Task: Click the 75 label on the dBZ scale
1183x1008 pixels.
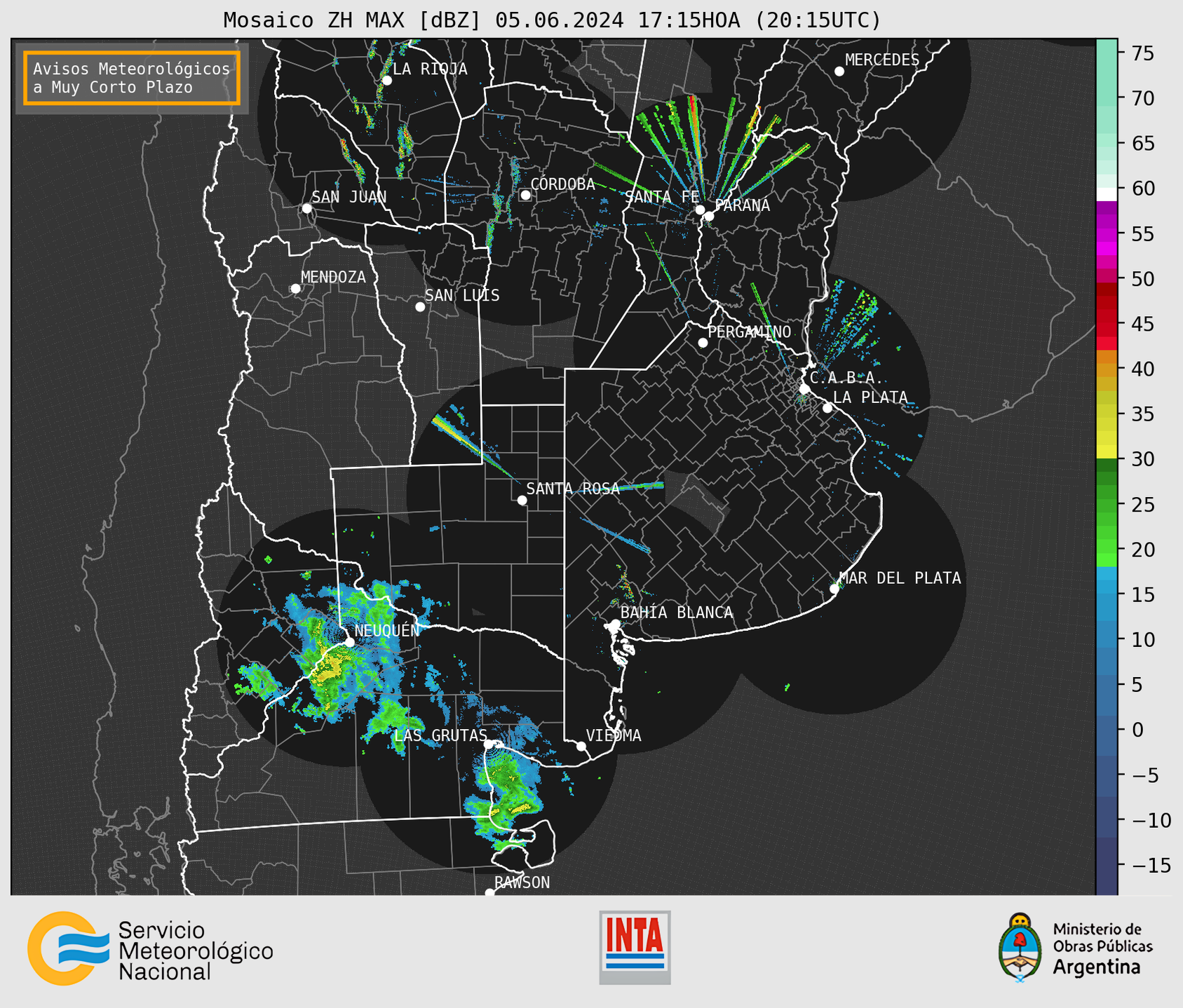Action: [1142, 53]
